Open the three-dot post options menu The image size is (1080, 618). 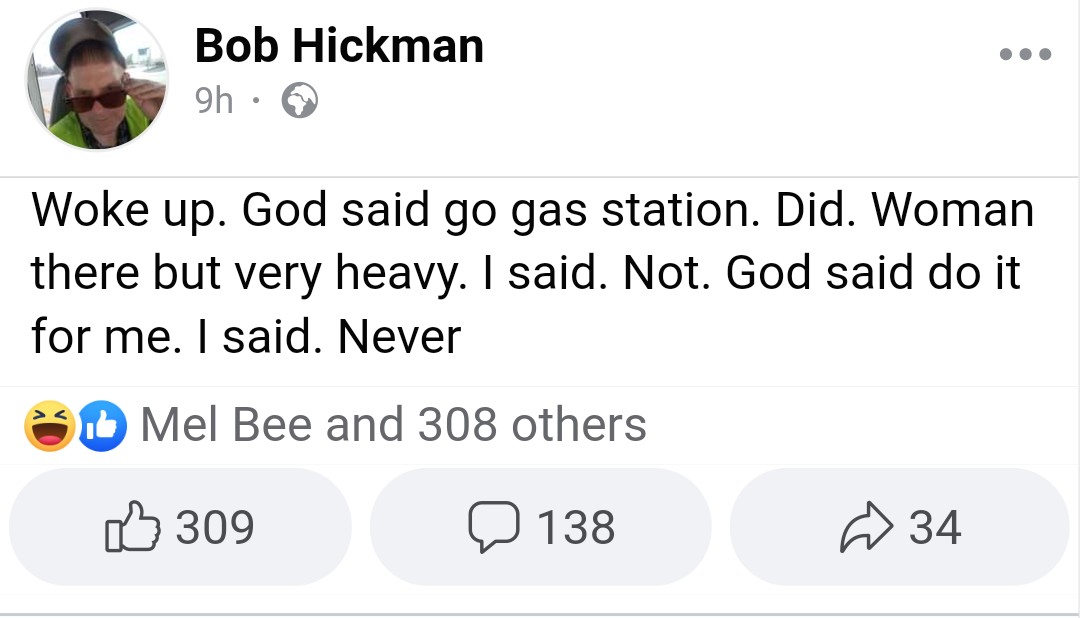[1025, 54]
